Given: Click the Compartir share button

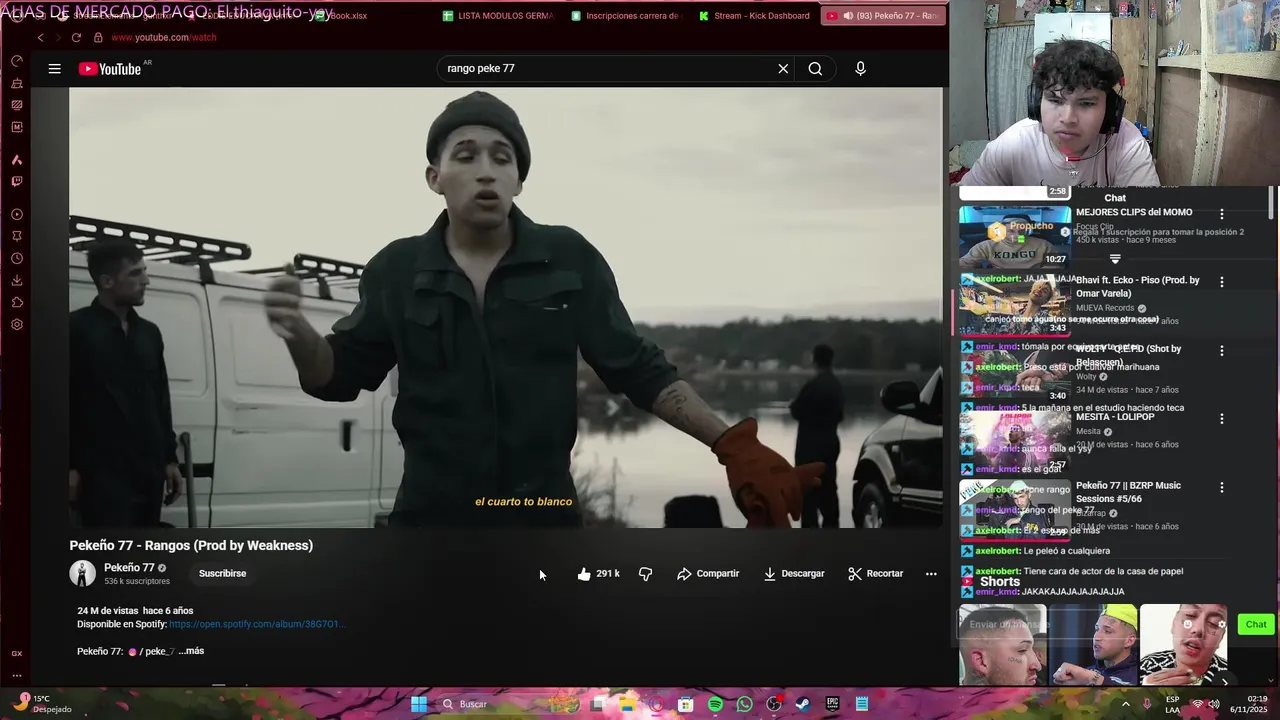Looking at the screenshot, I should 708,574.
